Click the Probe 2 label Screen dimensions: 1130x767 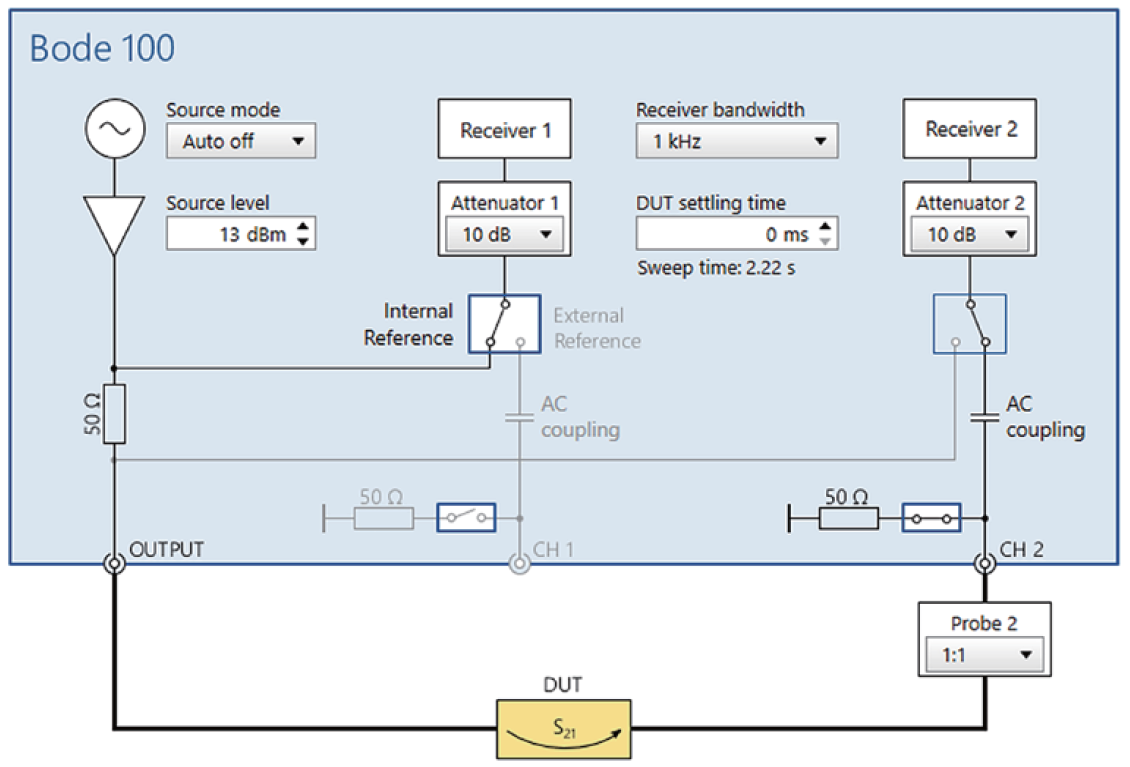pyautogui.click(x=984, y=624)
